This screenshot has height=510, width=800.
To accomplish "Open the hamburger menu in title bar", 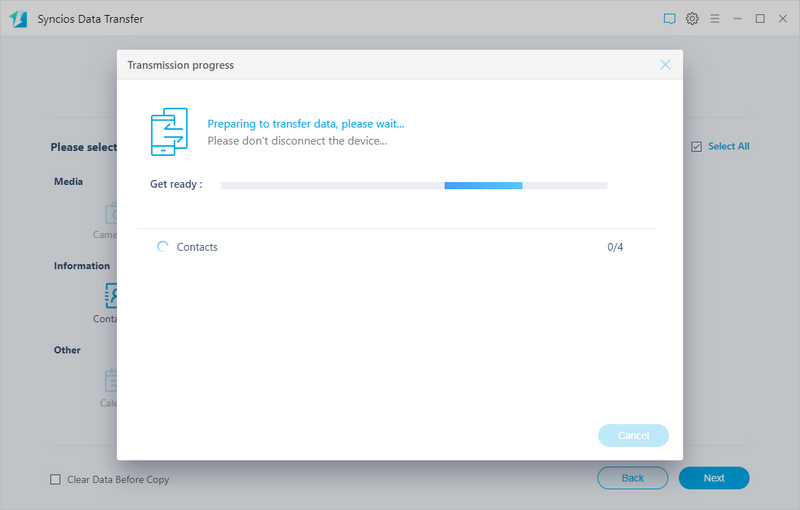I will 715,19.
